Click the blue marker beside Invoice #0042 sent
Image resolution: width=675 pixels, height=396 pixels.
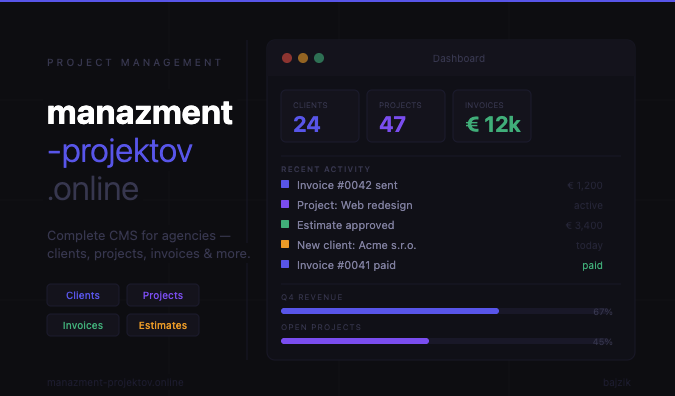285,184
